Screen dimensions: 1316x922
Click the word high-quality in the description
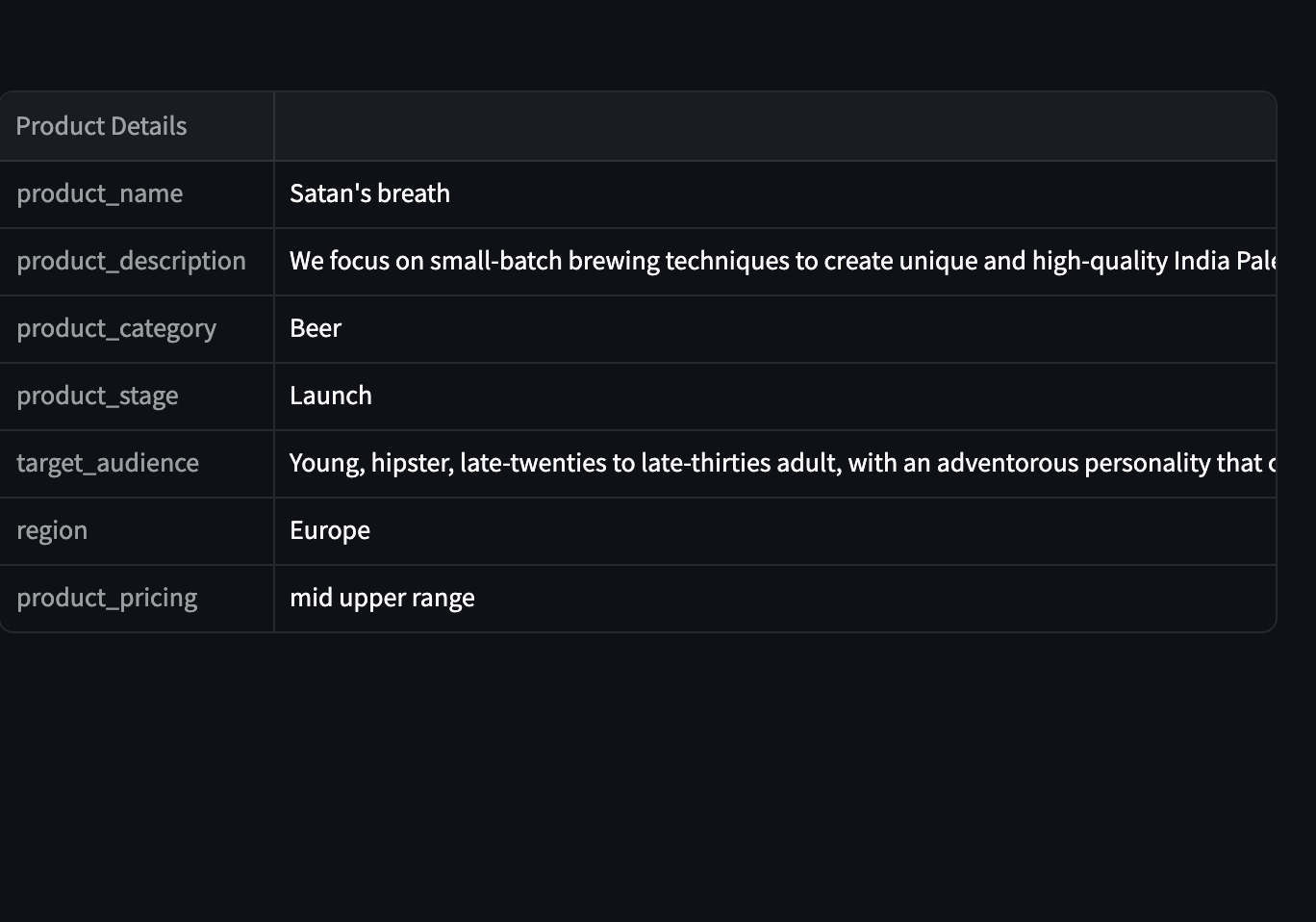[x=1100, y=262]
